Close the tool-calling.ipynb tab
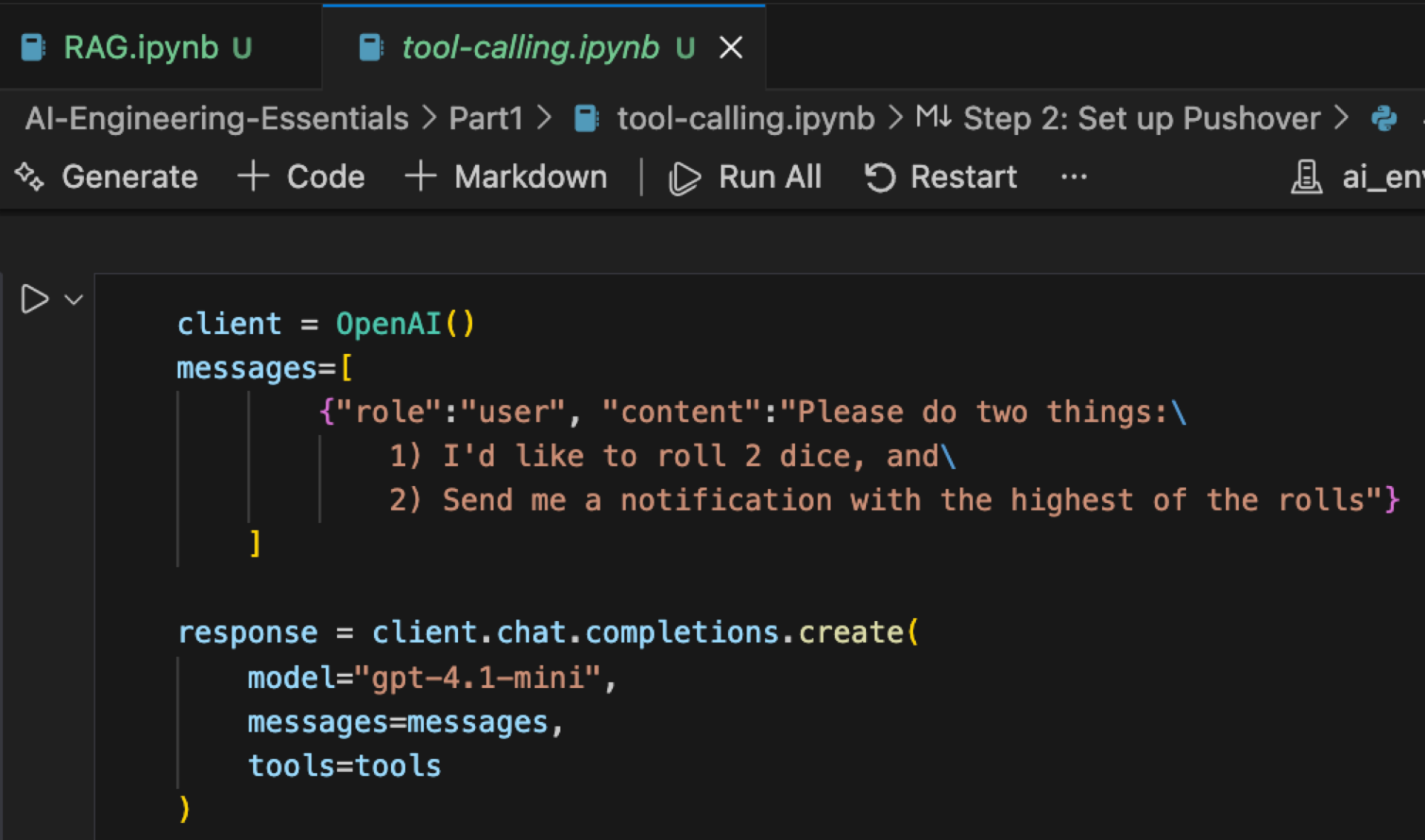The image size is (1425, 840). click(731, 48)
